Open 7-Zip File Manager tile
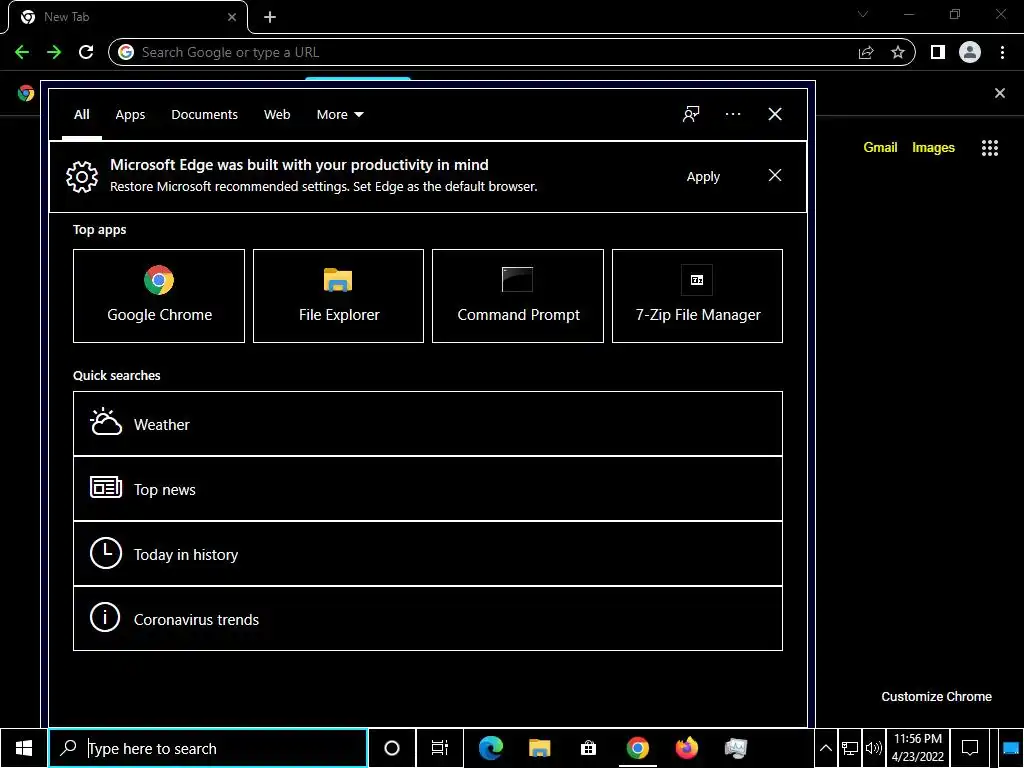The image size is (1024, 768). pyautogui.click(x=697, y=296)
